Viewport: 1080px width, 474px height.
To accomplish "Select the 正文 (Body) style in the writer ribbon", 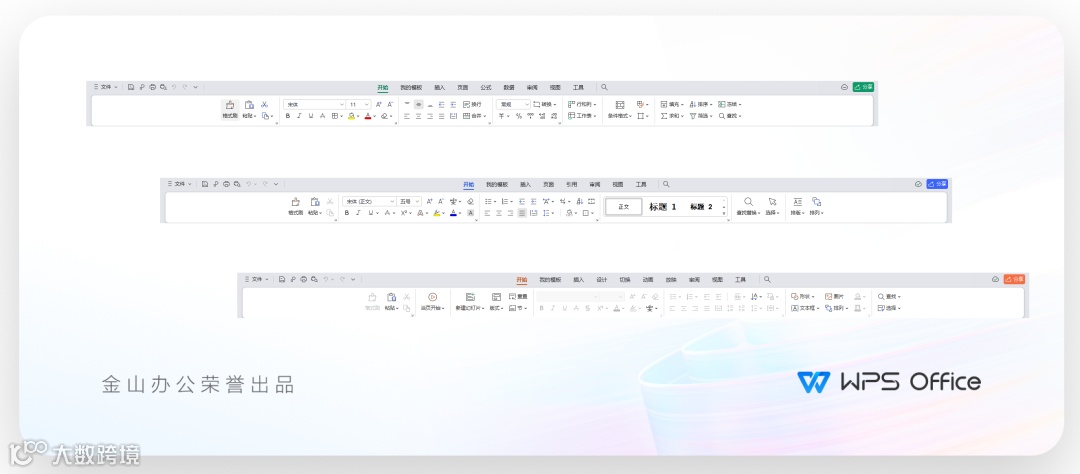I will 623,207.
